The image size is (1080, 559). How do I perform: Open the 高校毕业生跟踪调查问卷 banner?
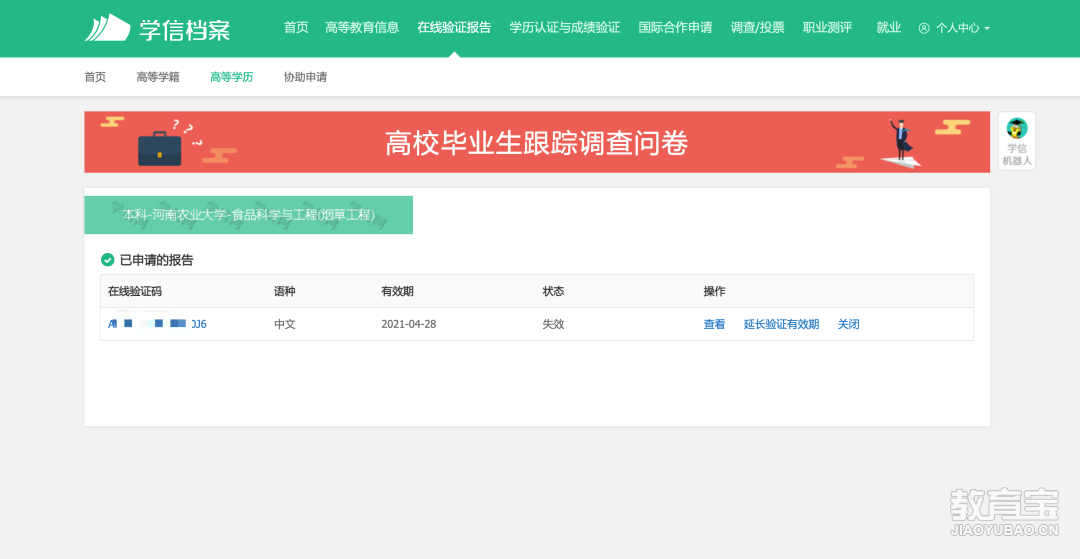[x=537, y=142]
